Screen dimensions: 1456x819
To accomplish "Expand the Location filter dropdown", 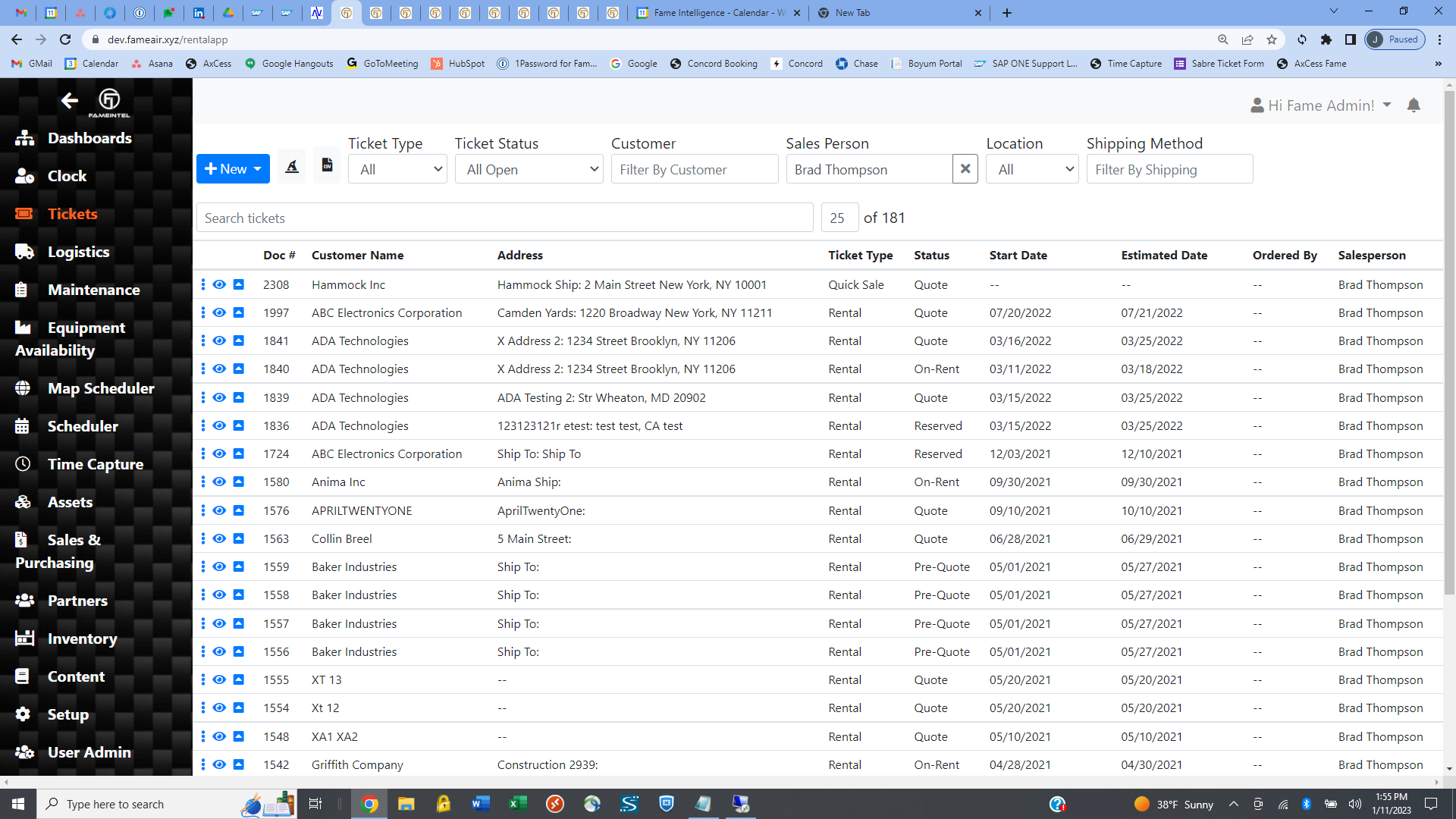I will 1031,169.
